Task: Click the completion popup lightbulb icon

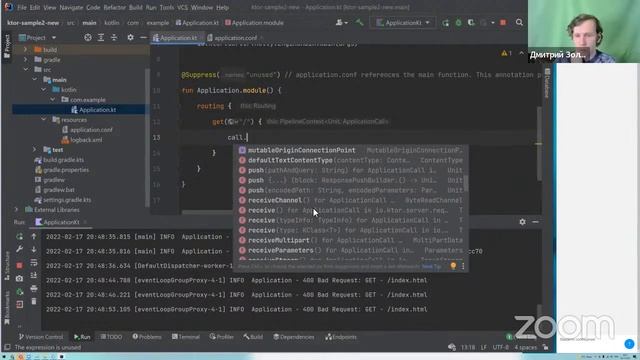Action: click(453, 266)
